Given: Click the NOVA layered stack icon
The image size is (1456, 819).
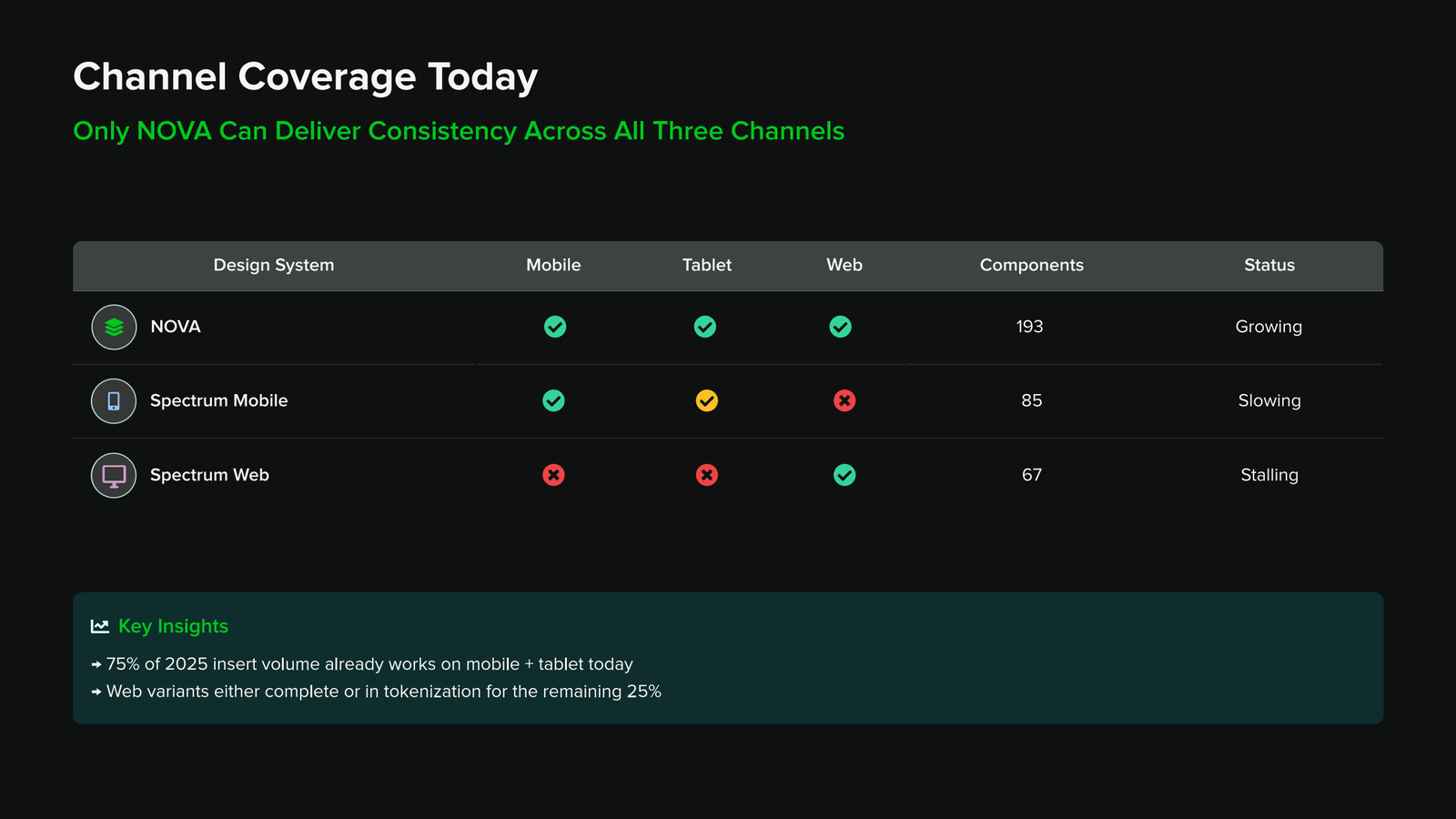Looking at the screenshot, I should click(x=114, y=328).
